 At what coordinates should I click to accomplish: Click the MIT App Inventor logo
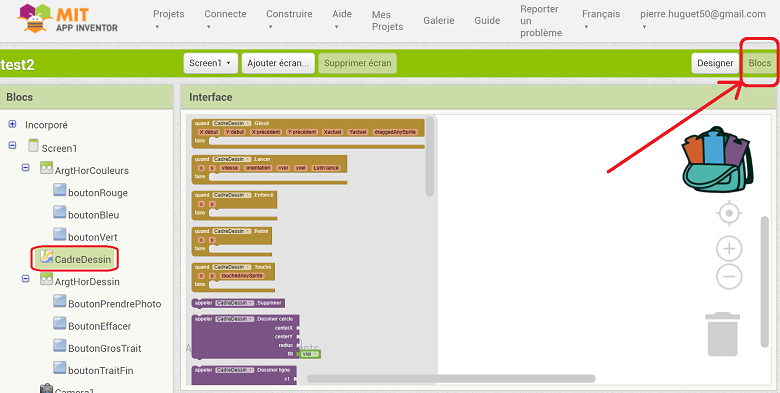tap(68, 19)
